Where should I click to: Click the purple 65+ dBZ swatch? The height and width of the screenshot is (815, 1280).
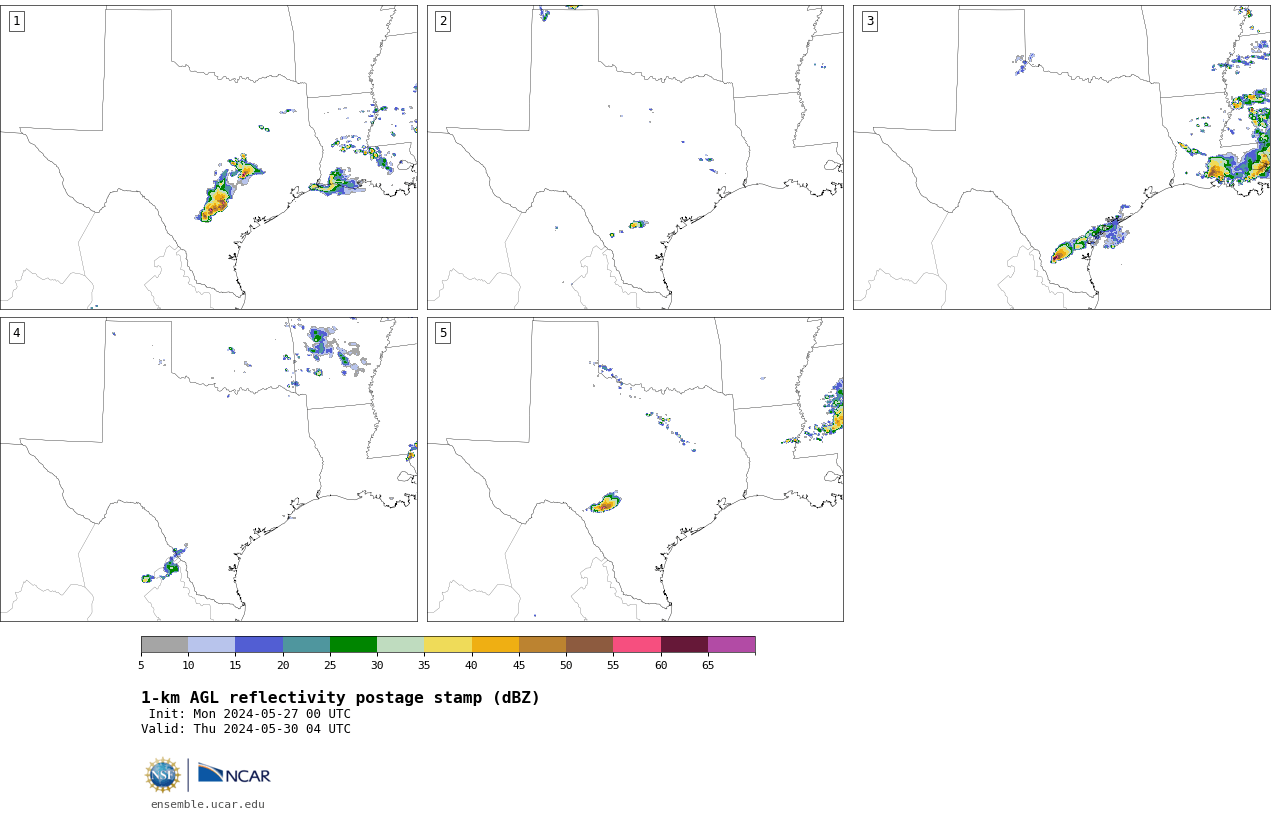(x=731, y=644)
